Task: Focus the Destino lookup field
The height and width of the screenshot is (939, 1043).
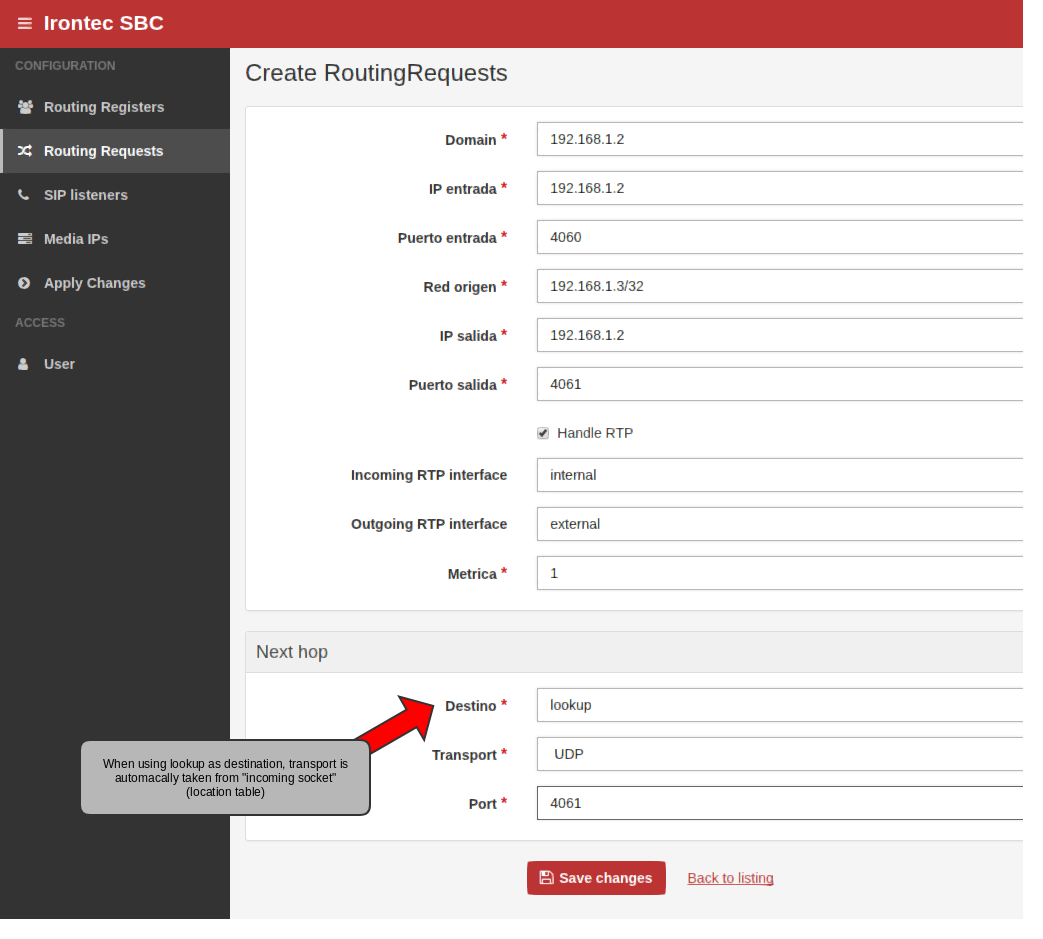Action: pos(780,705)
